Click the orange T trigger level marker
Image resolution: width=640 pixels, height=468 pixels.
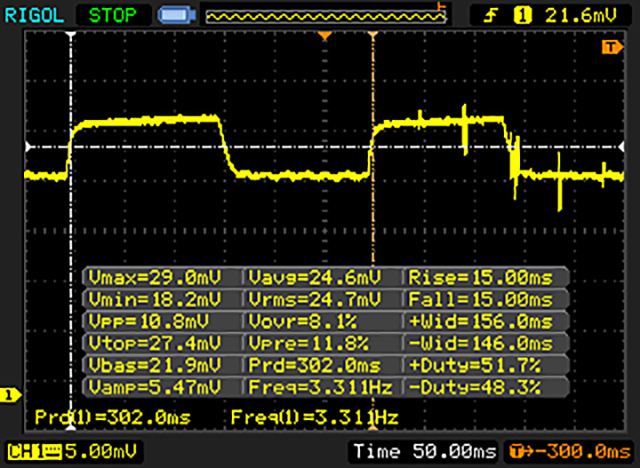(x=612, y=47)
